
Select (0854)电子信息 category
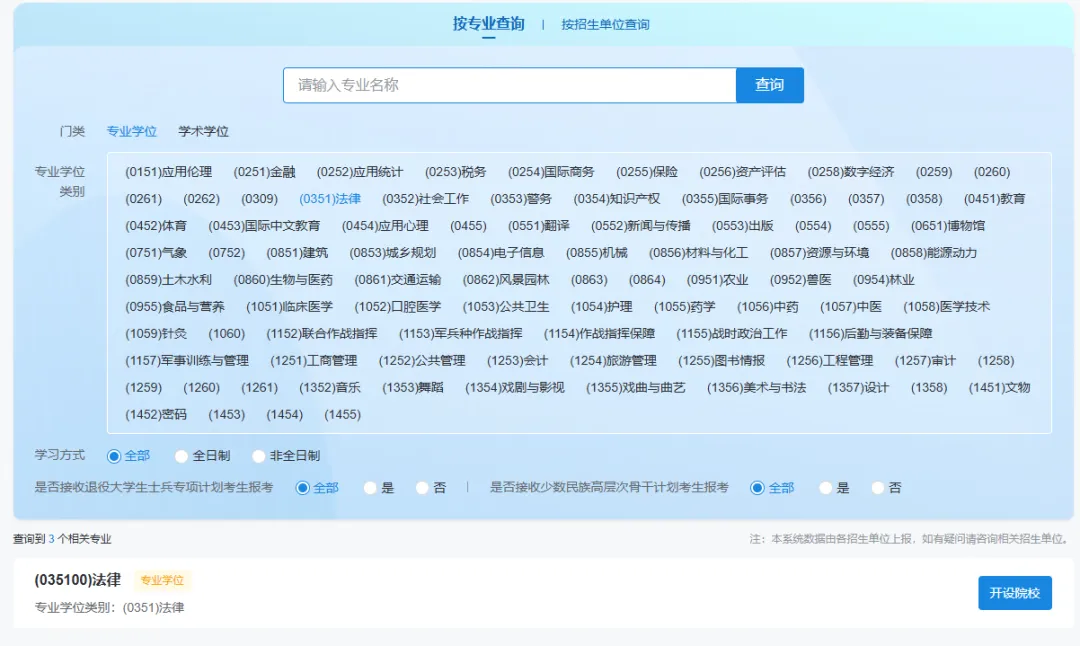[x=501, y=253]
